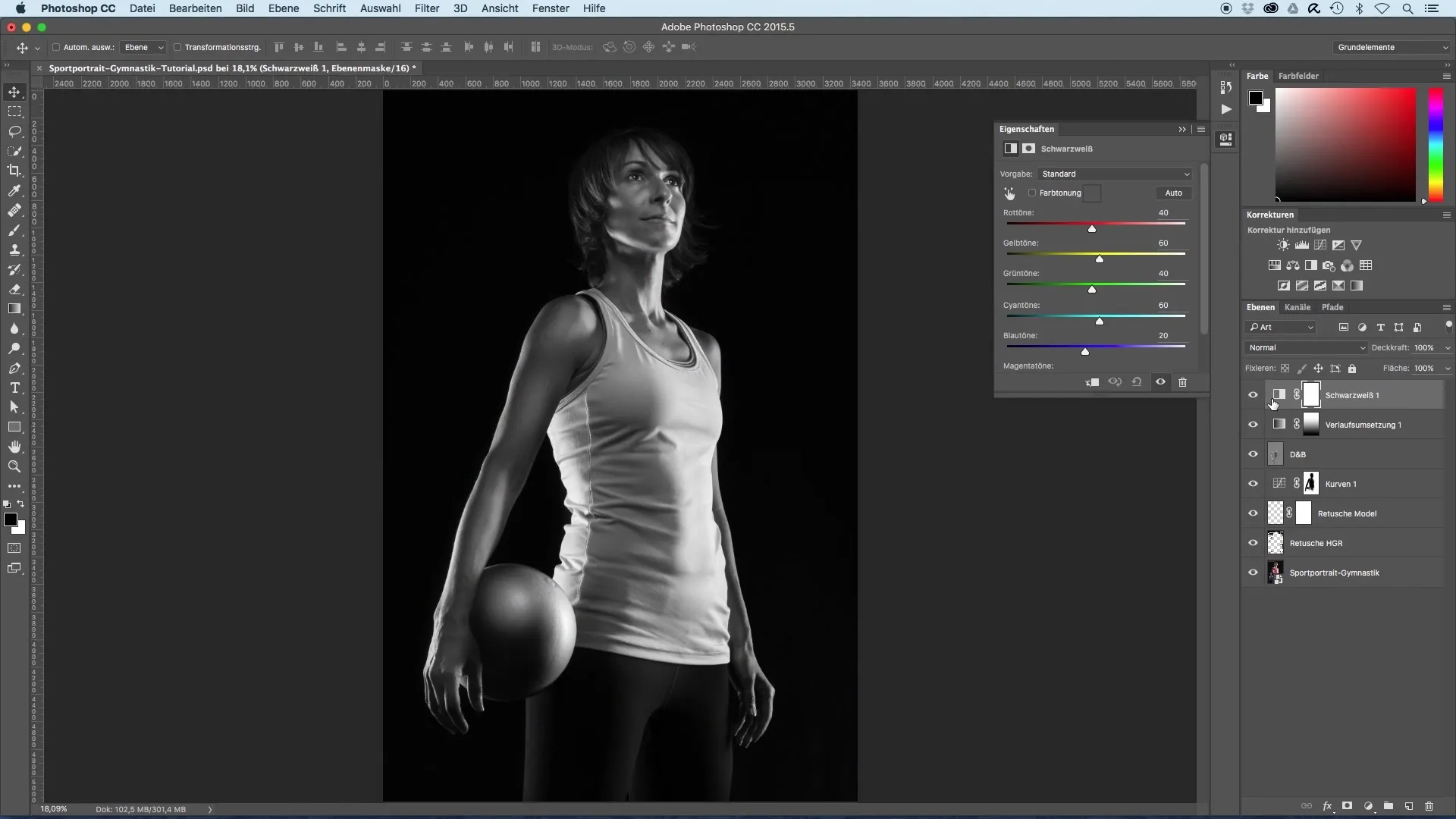Hide the Verlaufsumsetzung 1 layer
The width and height of the screenshot is (1456, 819).
(1253, 425)
